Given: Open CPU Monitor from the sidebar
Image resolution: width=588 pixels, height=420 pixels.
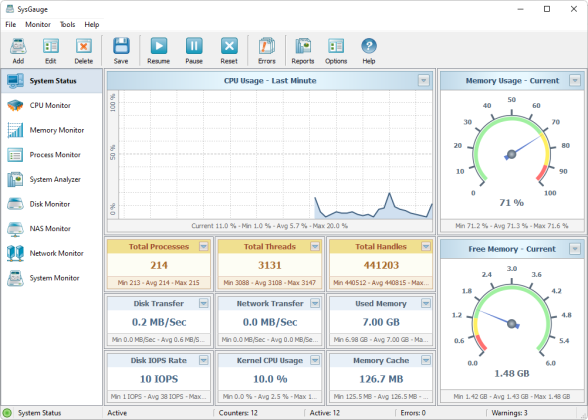Looking at the screenshot, I should pyautogui.click(x=51, y=105).
